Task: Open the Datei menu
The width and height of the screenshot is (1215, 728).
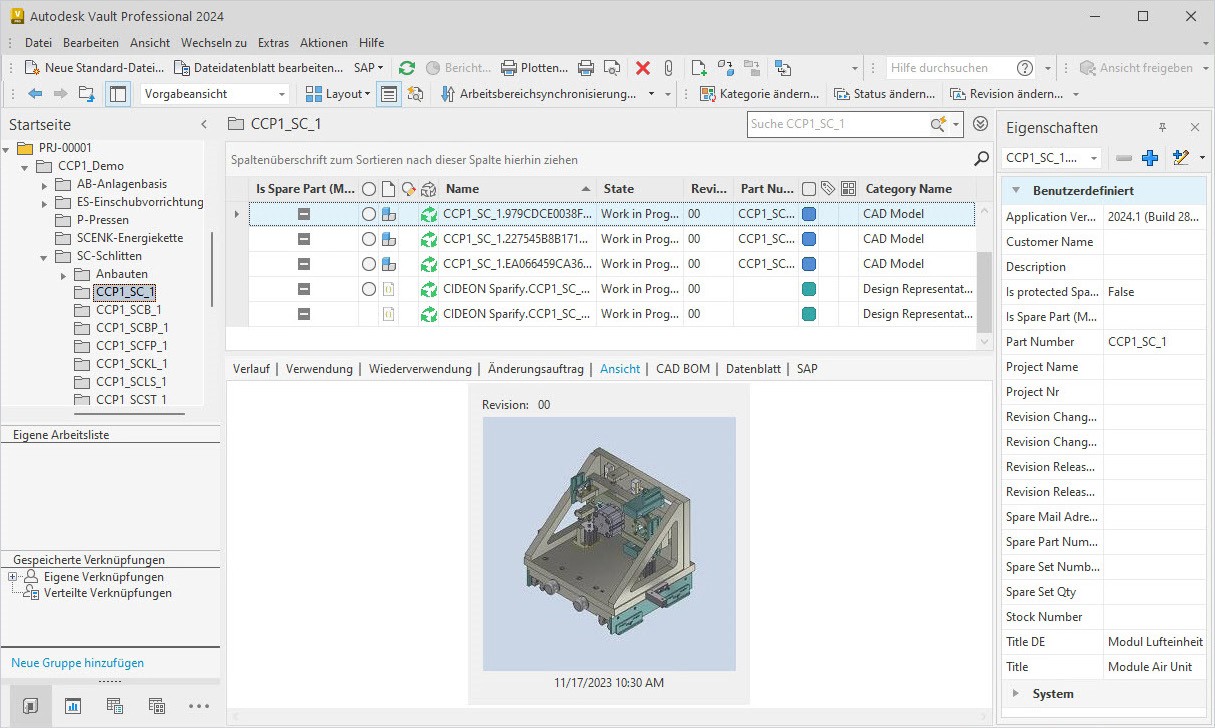Action: click(x=38, y=43)
